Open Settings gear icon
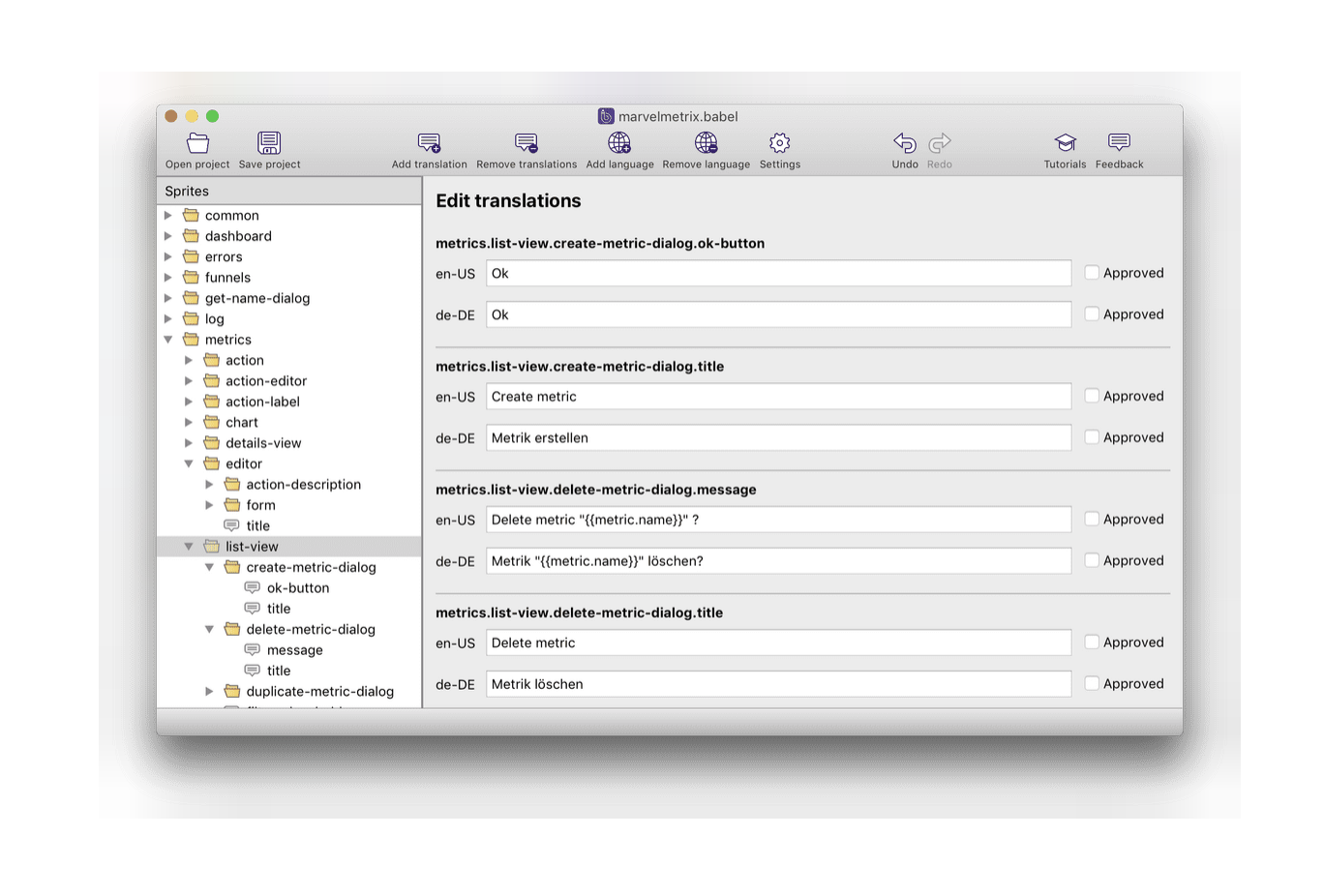The height and width of the screenshot is (896, 1324). [780, 143]
